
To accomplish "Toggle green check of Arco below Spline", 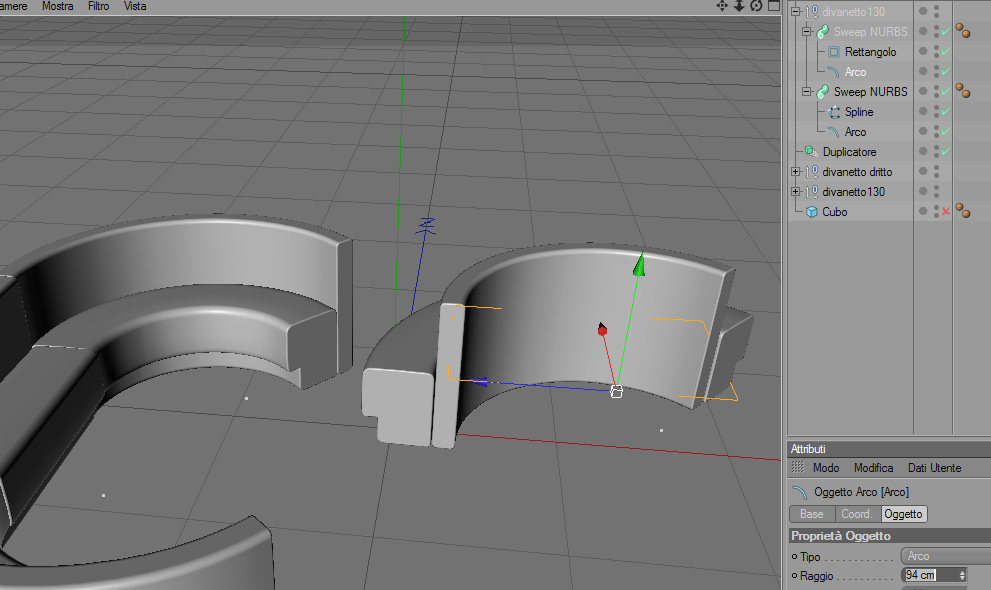I will [x=945, y=131].
